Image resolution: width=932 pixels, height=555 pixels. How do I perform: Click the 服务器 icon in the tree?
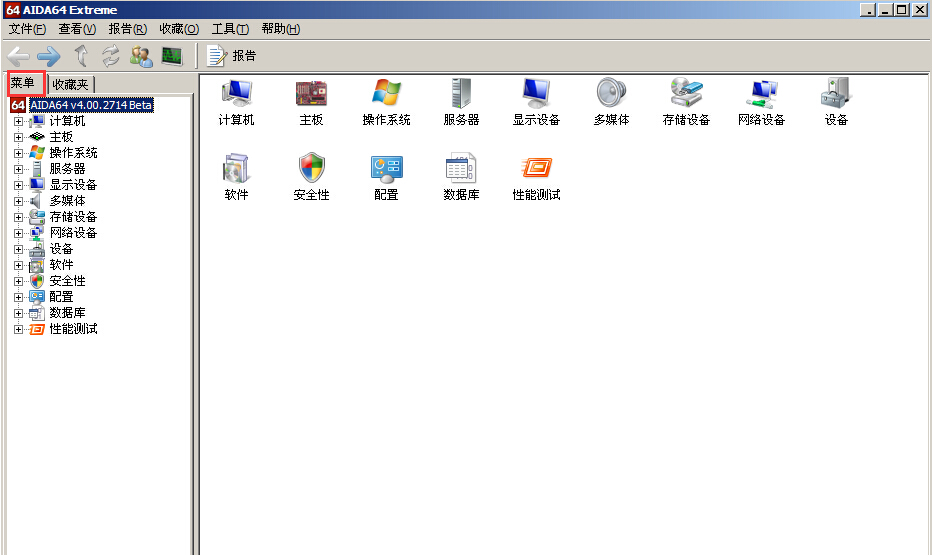tap(37, 169)
